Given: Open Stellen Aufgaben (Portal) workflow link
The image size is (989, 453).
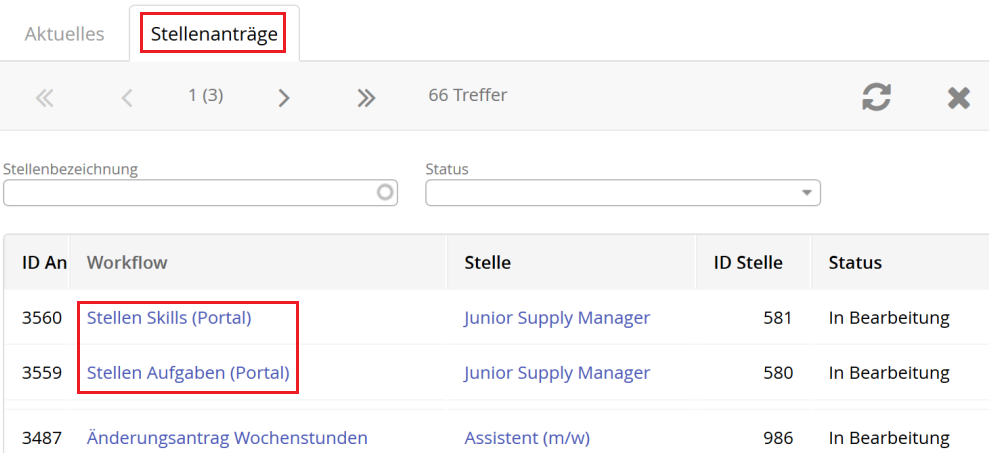Looking at the screenshot, I should point(188,373).
